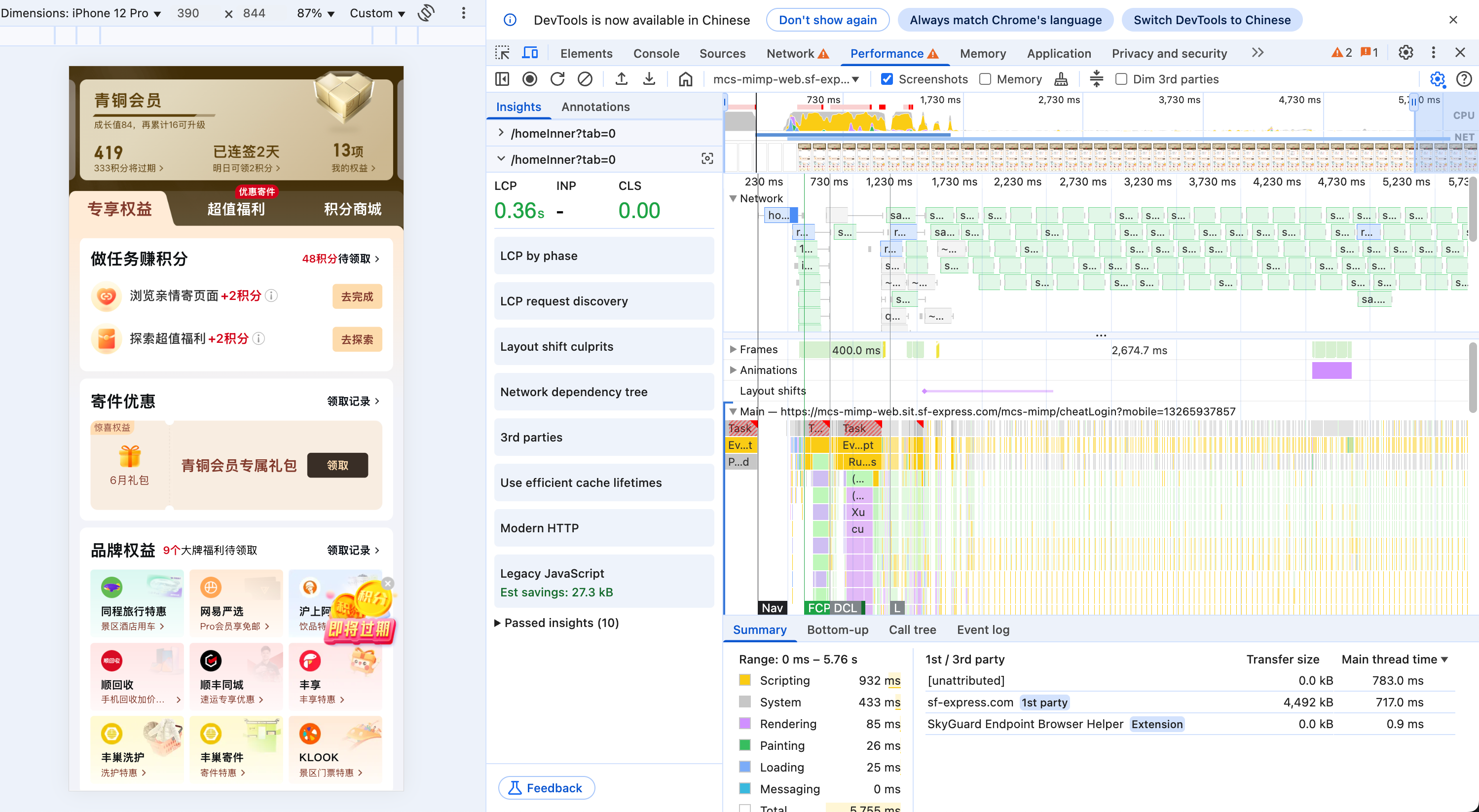Click the rotate device orientation icon
This screenshot has width=1479, height=812.
tap(427, 13)
